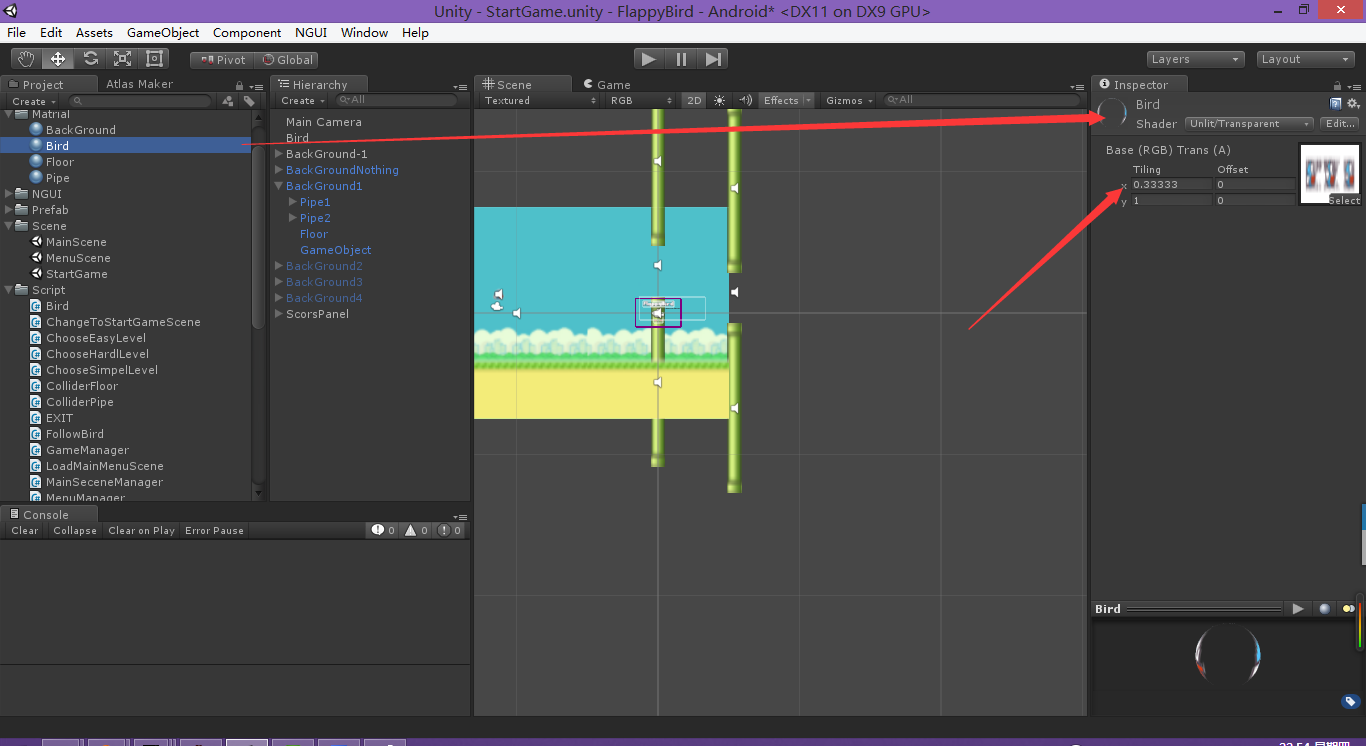The image size is (1366, 746).
Task: Click the Tiling x field 0.33333
Action: tap(1171, 184)
